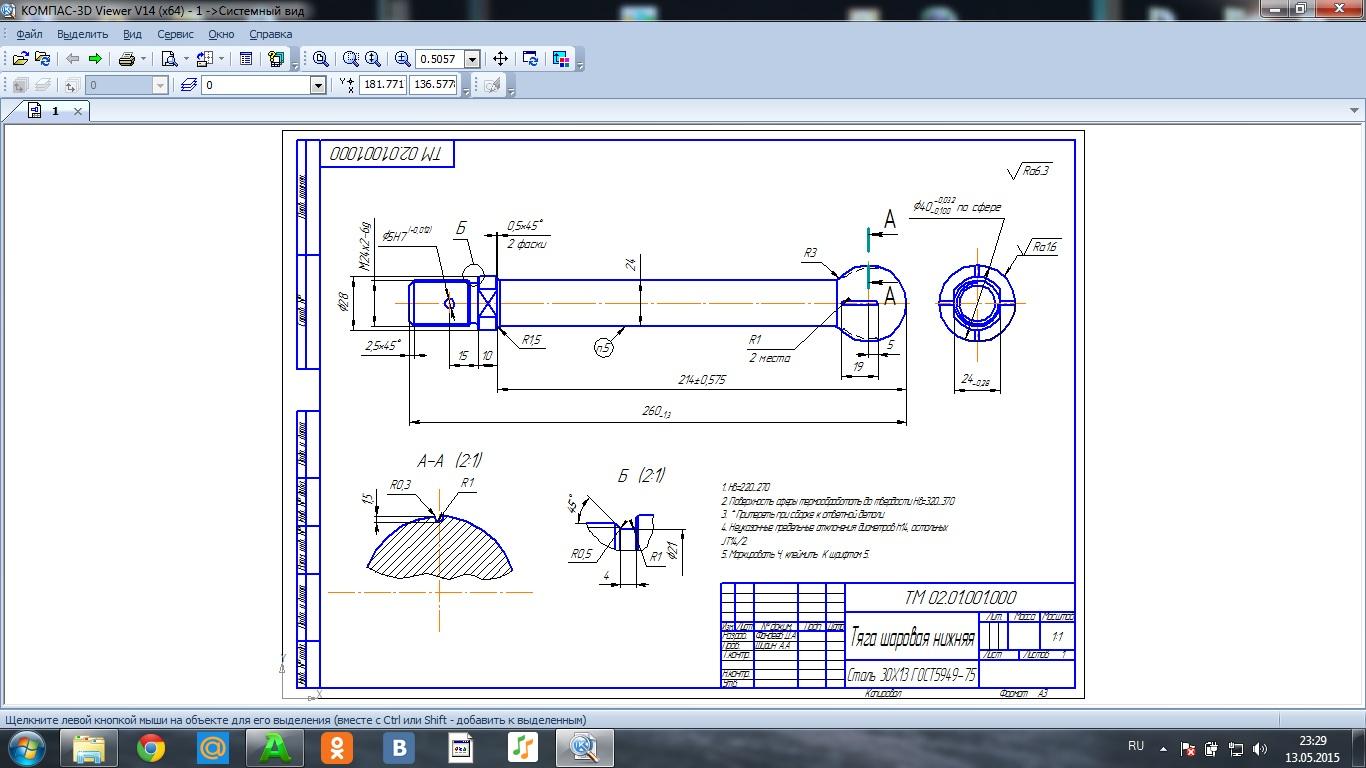Click the Open document folder icon
This screenshot has width=1366, height=768.
19,59
